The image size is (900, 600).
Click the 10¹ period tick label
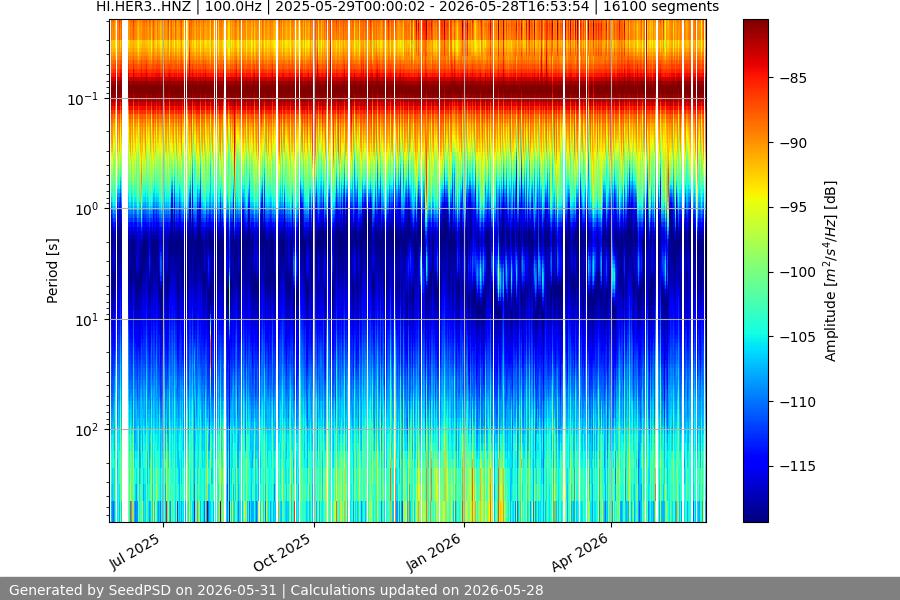pos(86,320)
